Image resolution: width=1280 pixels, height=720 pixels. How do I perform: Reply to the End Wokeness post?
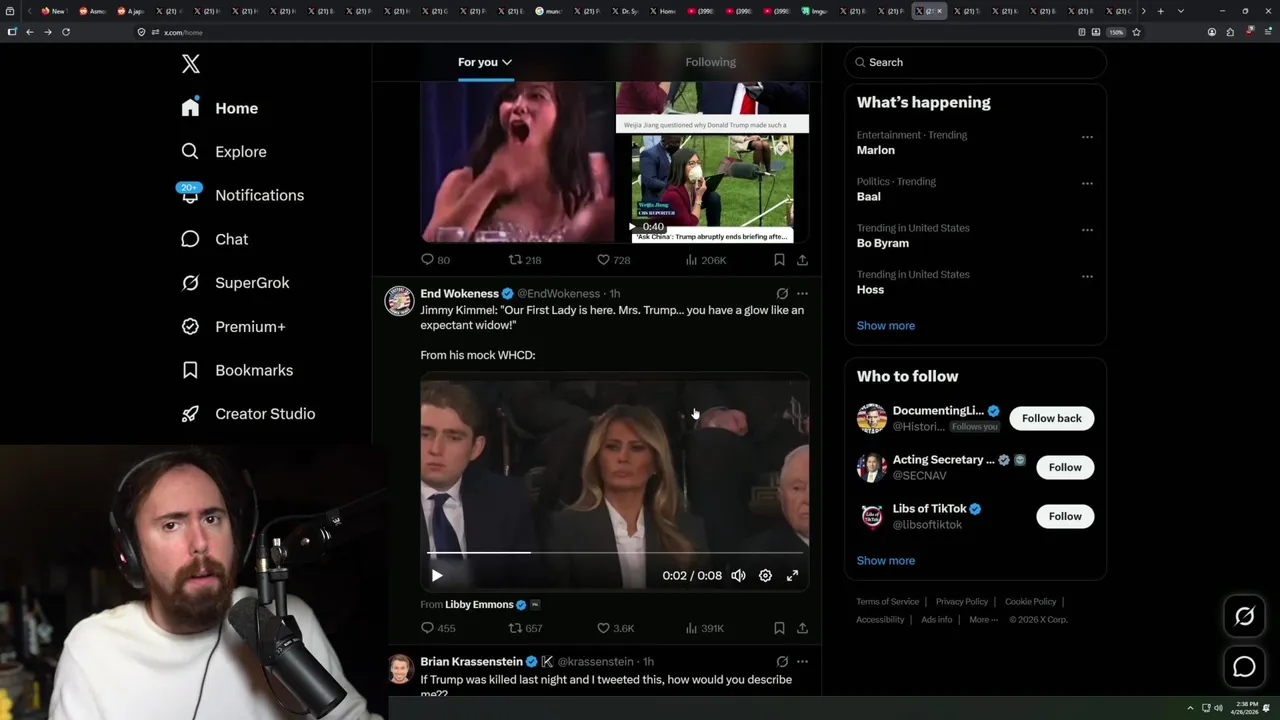point(437,628)
